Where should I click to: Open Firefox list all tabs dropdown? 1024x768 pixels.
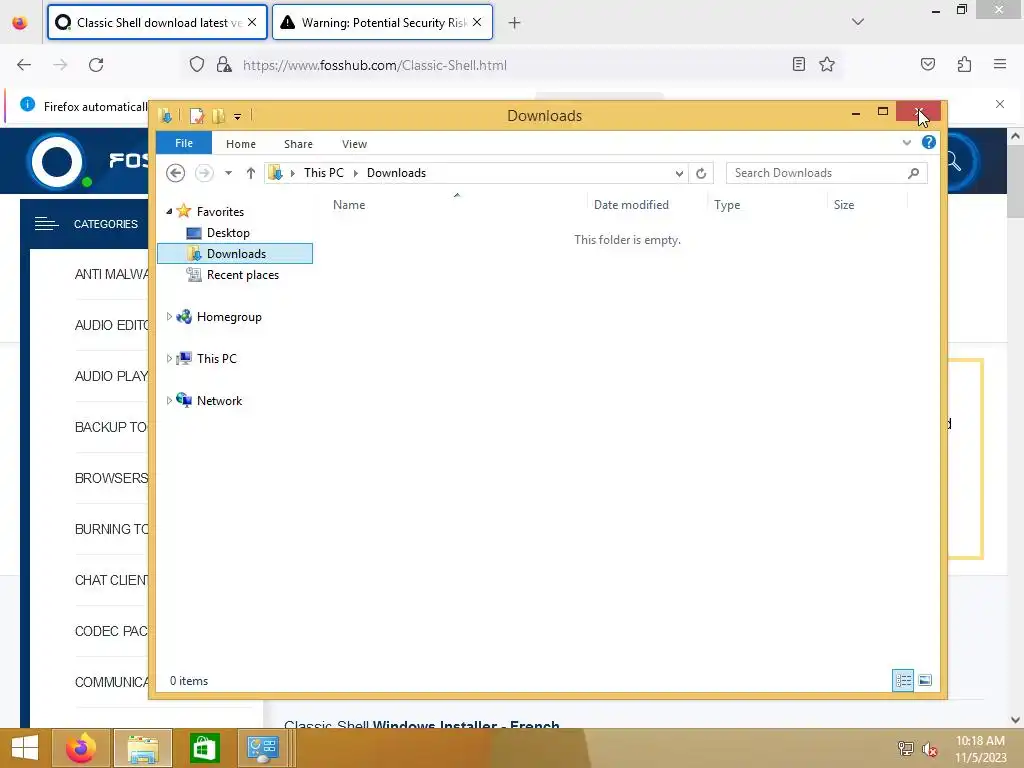857,22
